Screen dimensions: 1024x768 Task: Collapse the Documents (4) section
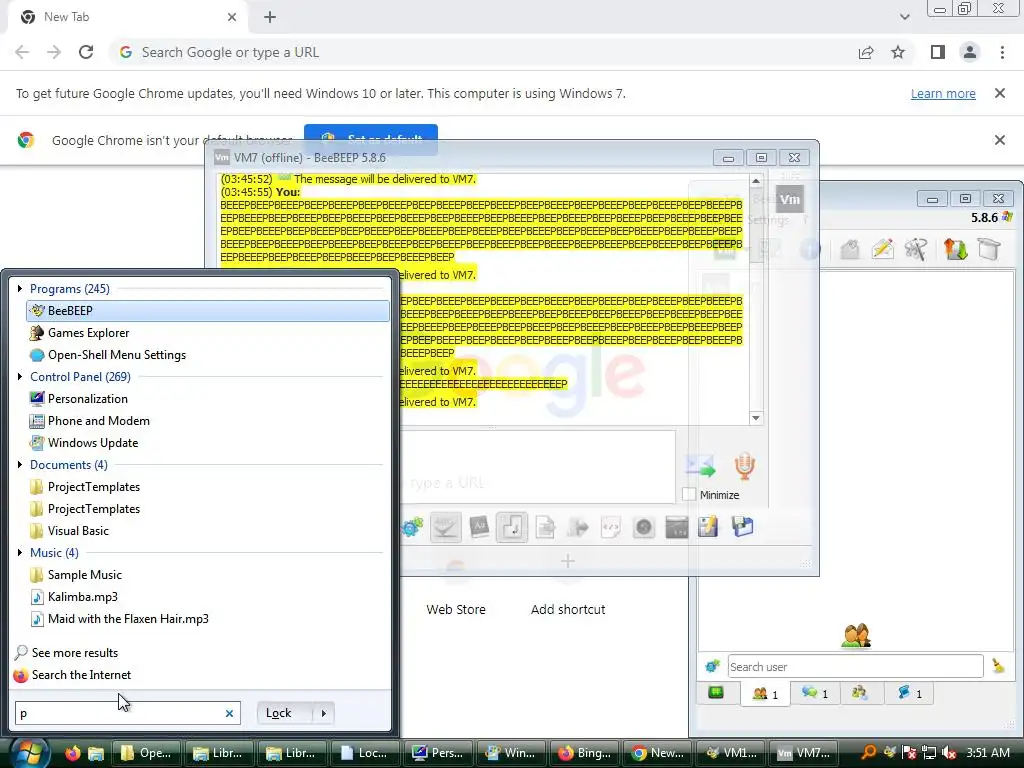(x=20, y=465)
